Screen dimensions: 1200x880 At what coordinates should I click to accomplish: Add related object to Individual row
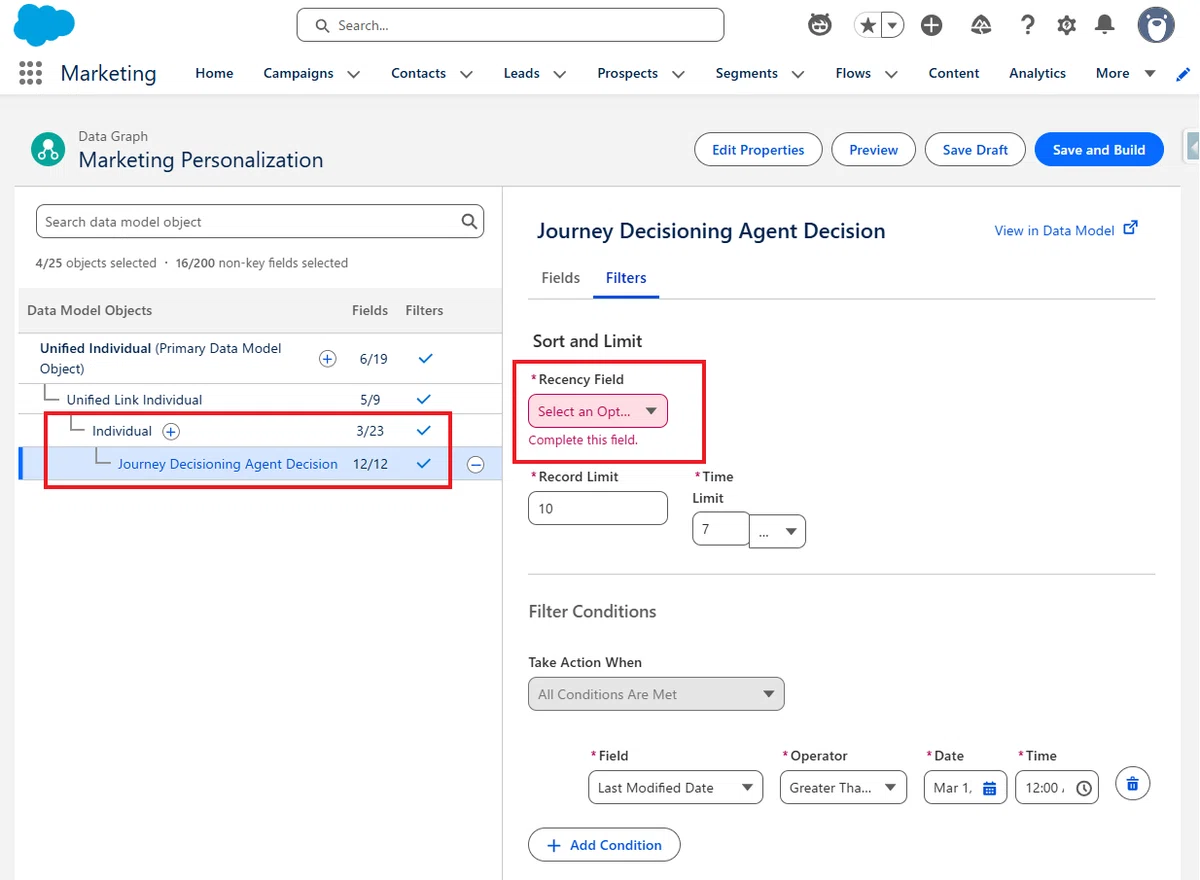point(171,431)
